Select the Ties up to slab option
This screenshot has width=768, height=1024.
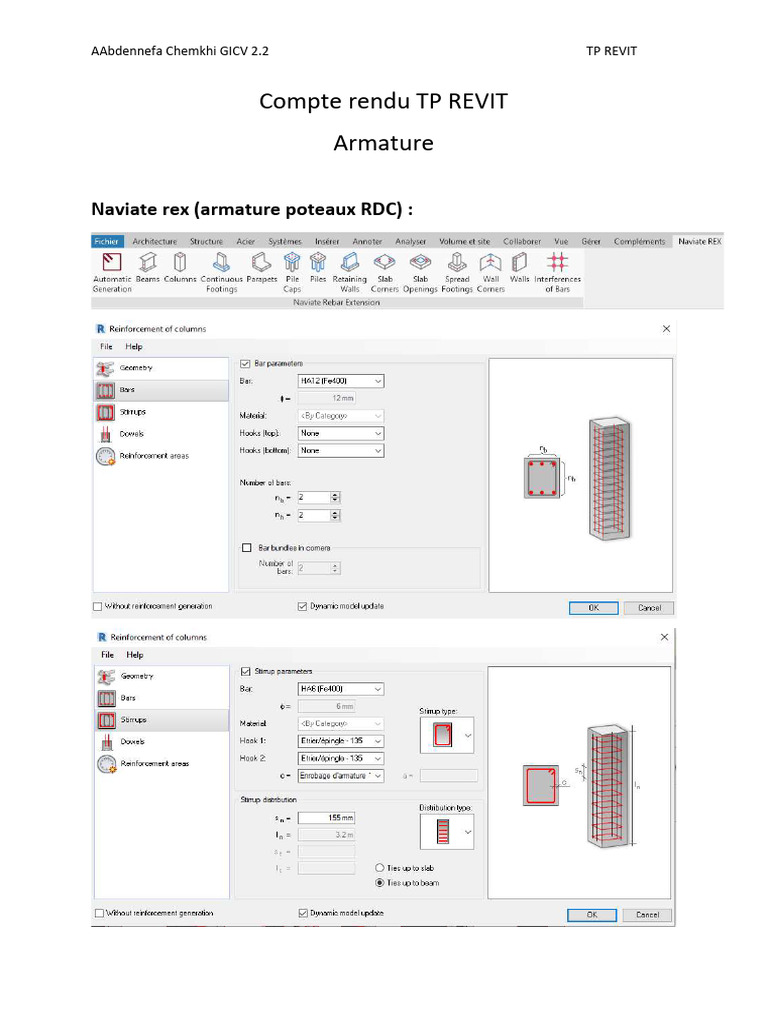click(379, 868)
